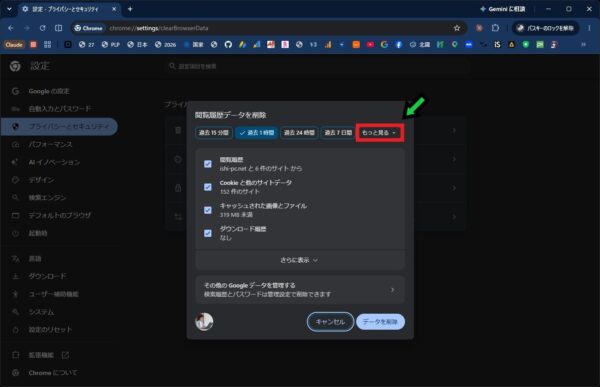The width and height of the screenshot is (600, 387).
Task: Click the profile chip in the toolbar
Action: [x=545, y=28]
